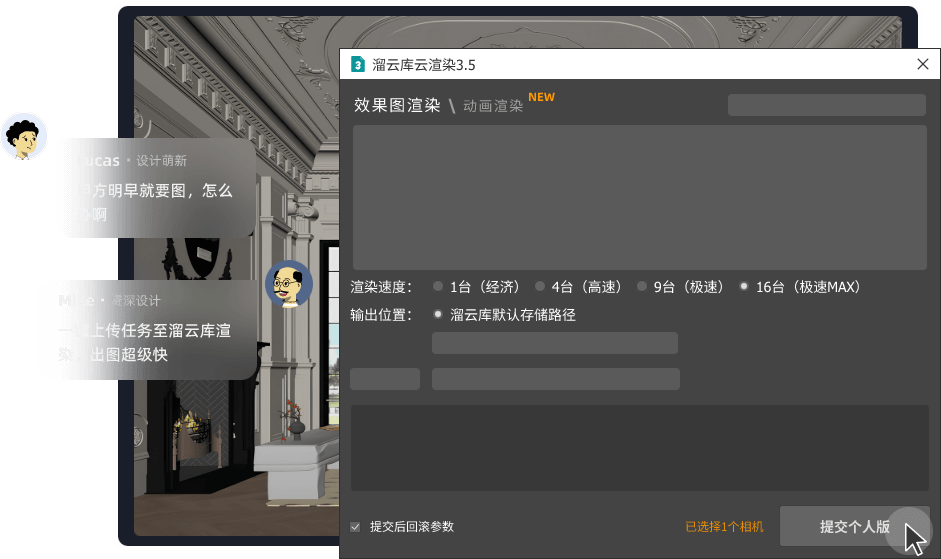Click the long field under 输出位置
The width and height of the screenshot is (941, 559).
(x=554, y=343)
